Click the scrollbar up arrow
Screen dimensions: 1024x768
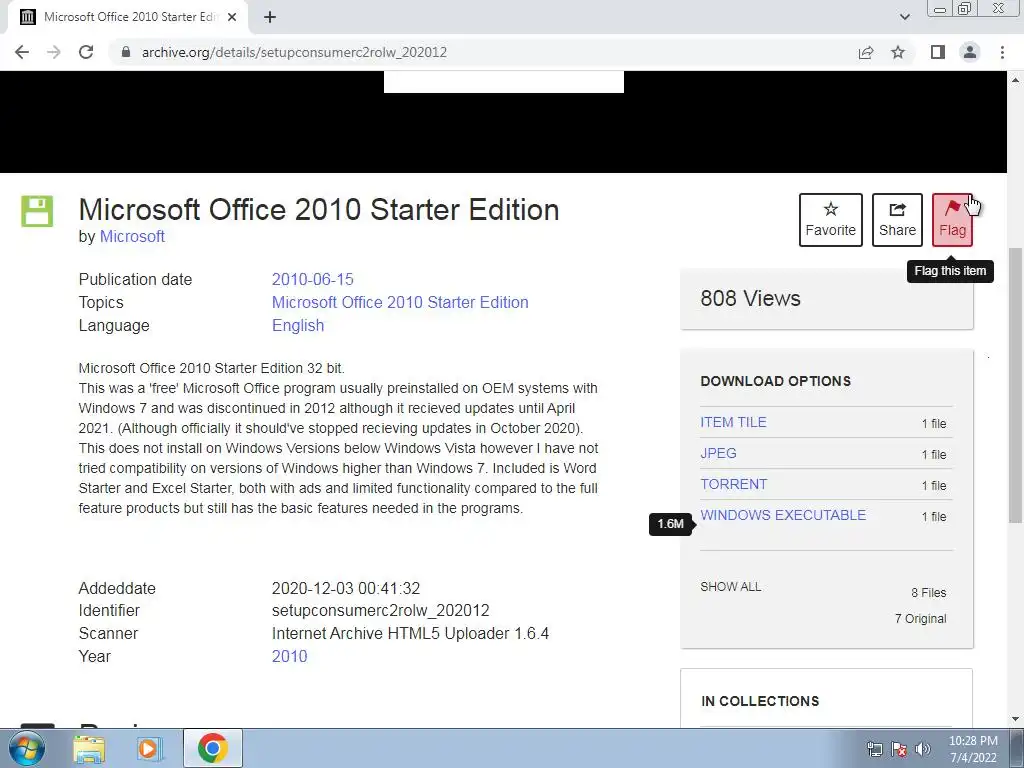[x=1016, y=80]
